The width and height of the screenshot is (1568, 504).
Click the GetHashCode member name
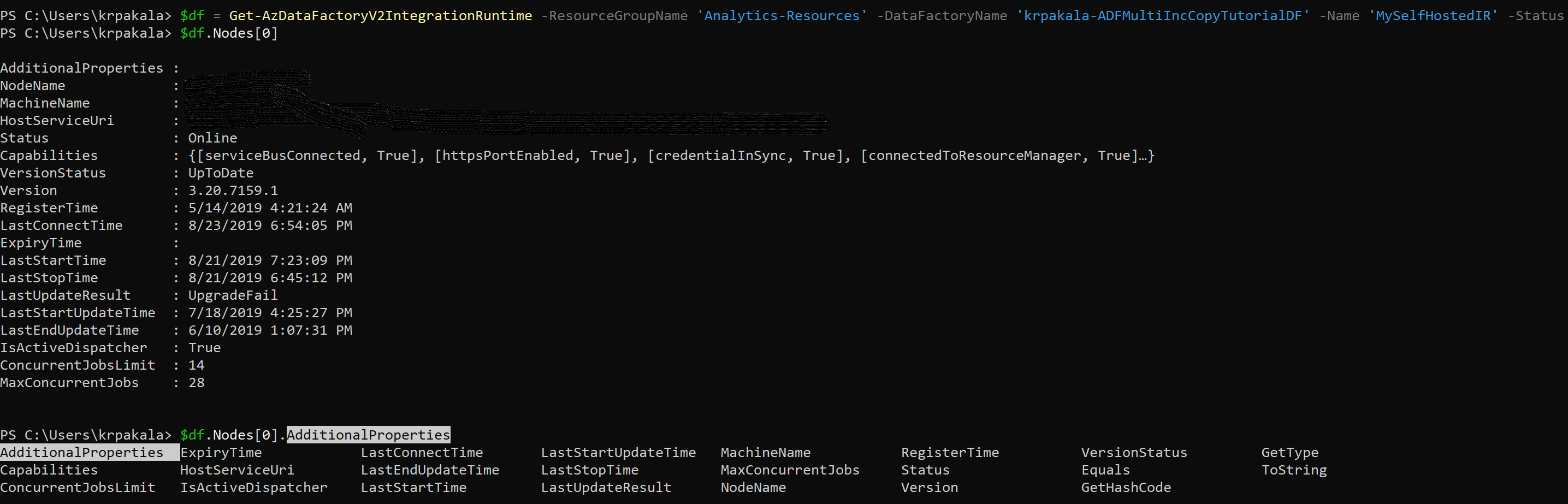(1126, 487)
